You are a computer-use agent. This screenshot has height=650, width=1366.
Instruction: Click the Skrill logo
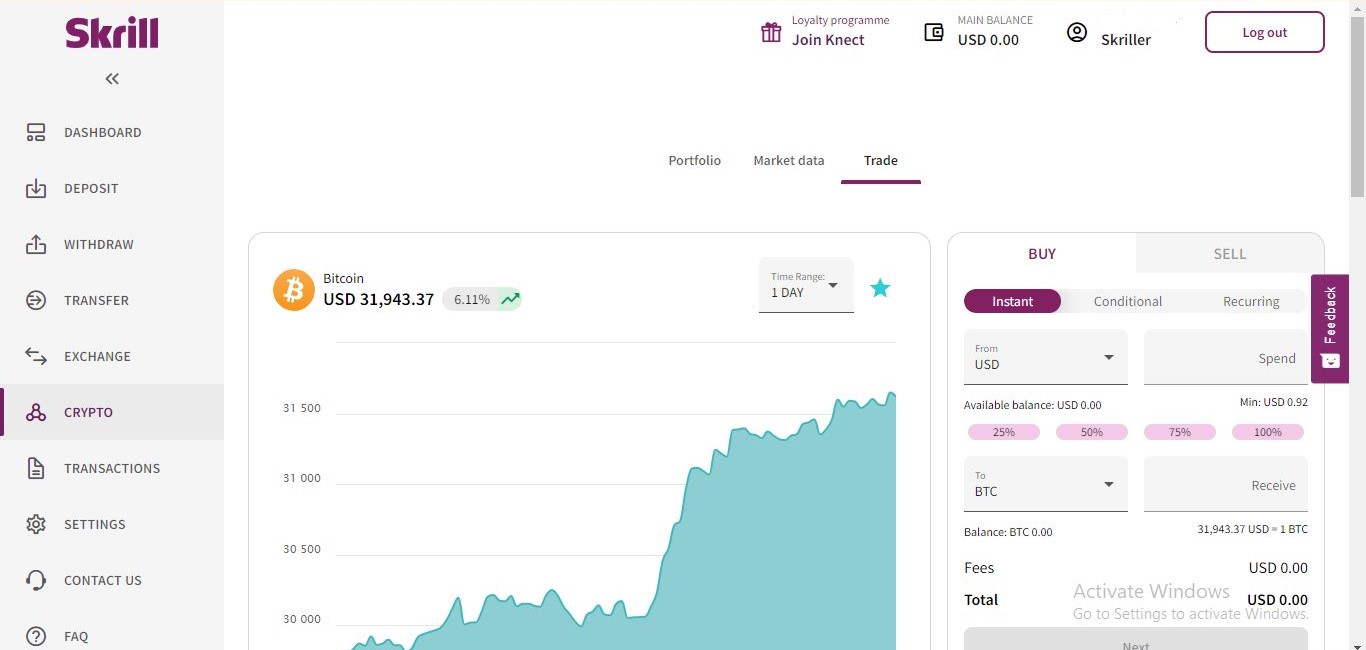pos(112,33)
